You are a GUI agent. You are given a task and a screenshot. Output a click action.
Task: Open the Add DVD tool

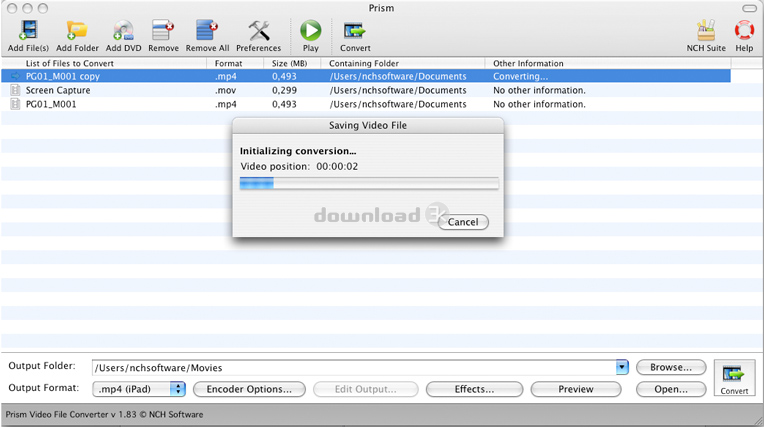[123, 32]
